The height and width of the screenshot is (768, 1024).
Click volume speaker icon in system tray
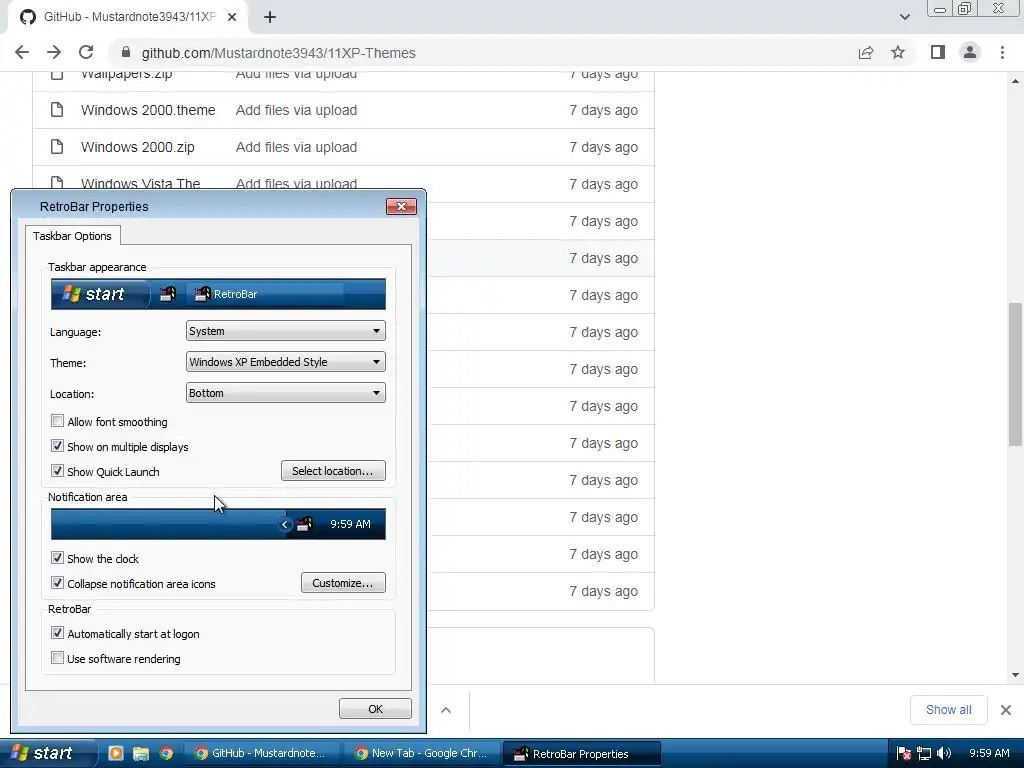click(944, 754)
